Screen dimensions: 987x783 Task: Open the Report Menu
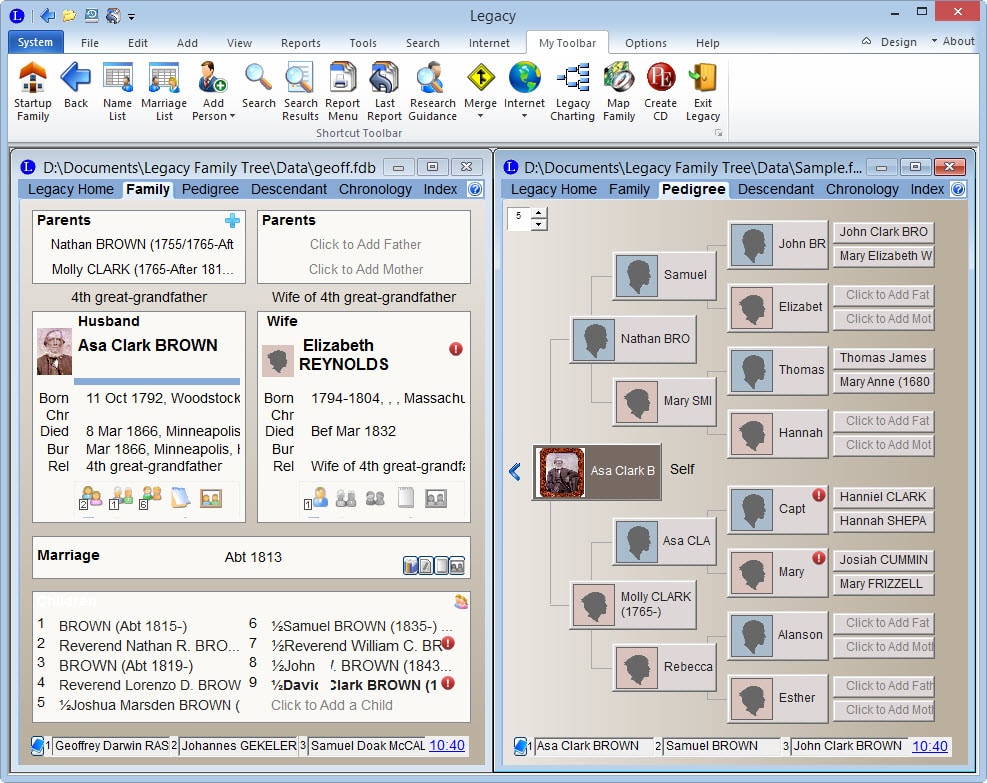pyautogui.click(x=342, y=92)
